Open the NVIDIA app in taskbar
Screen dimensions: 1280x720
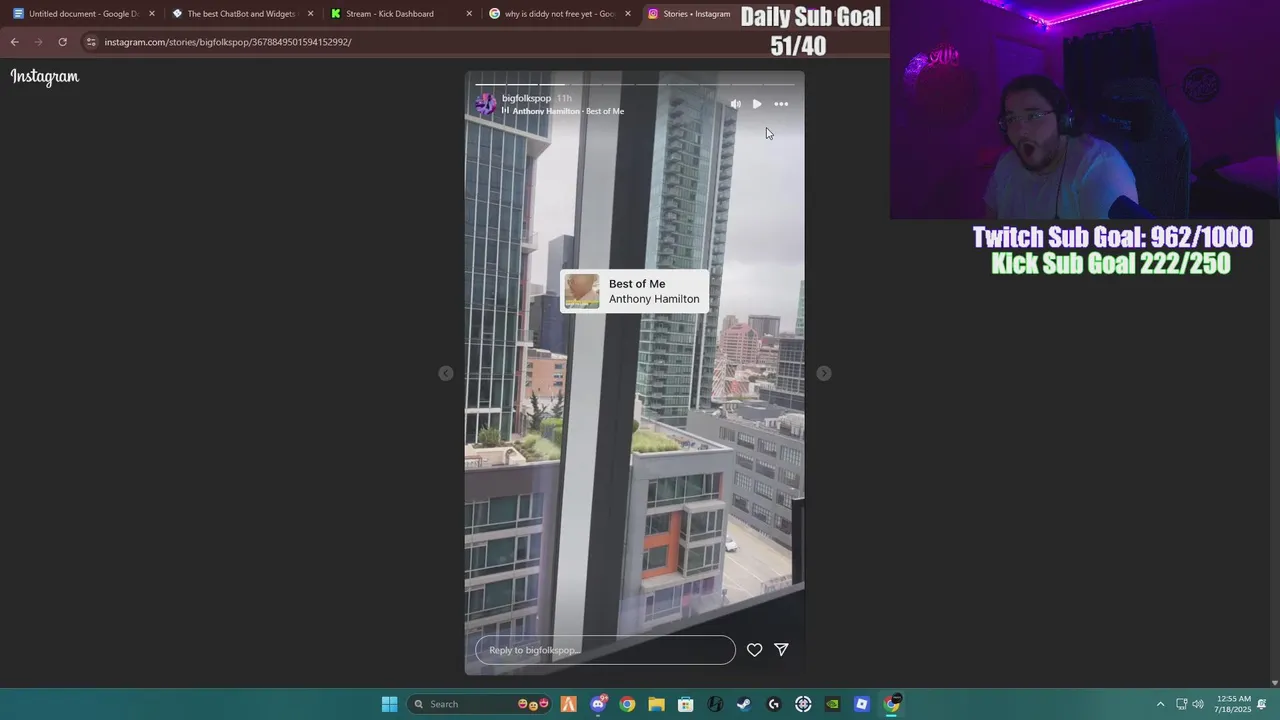tap(832, 704)
